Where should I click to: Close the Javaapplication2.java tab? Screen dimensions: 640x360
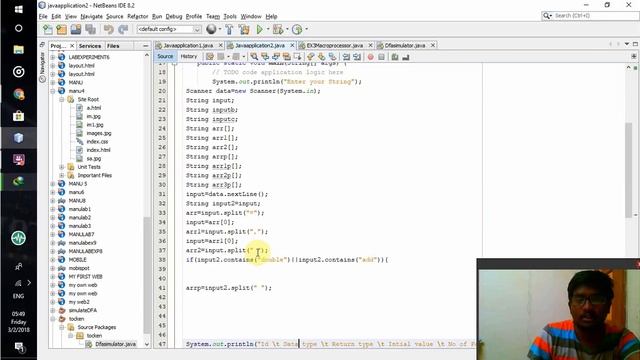click(x=292, y=45)
